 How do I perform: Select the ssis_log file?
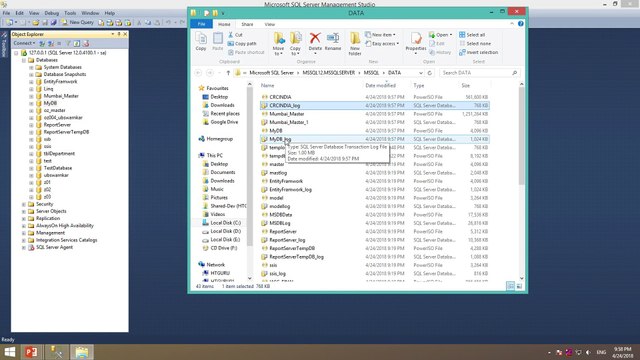coord(278,273)
